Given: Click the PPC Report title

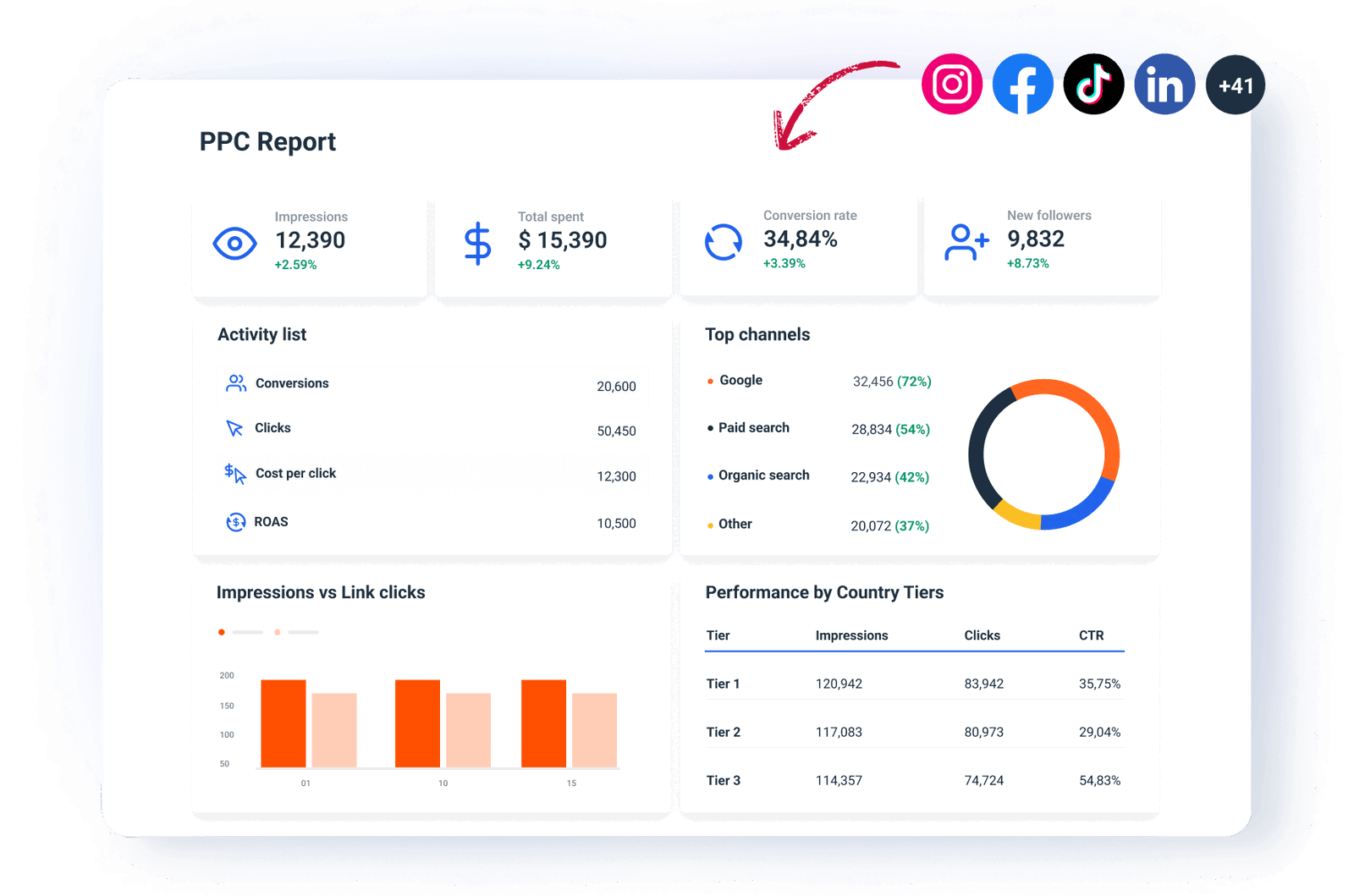Looking at the screenshot, I should click(x=267, y=142).
